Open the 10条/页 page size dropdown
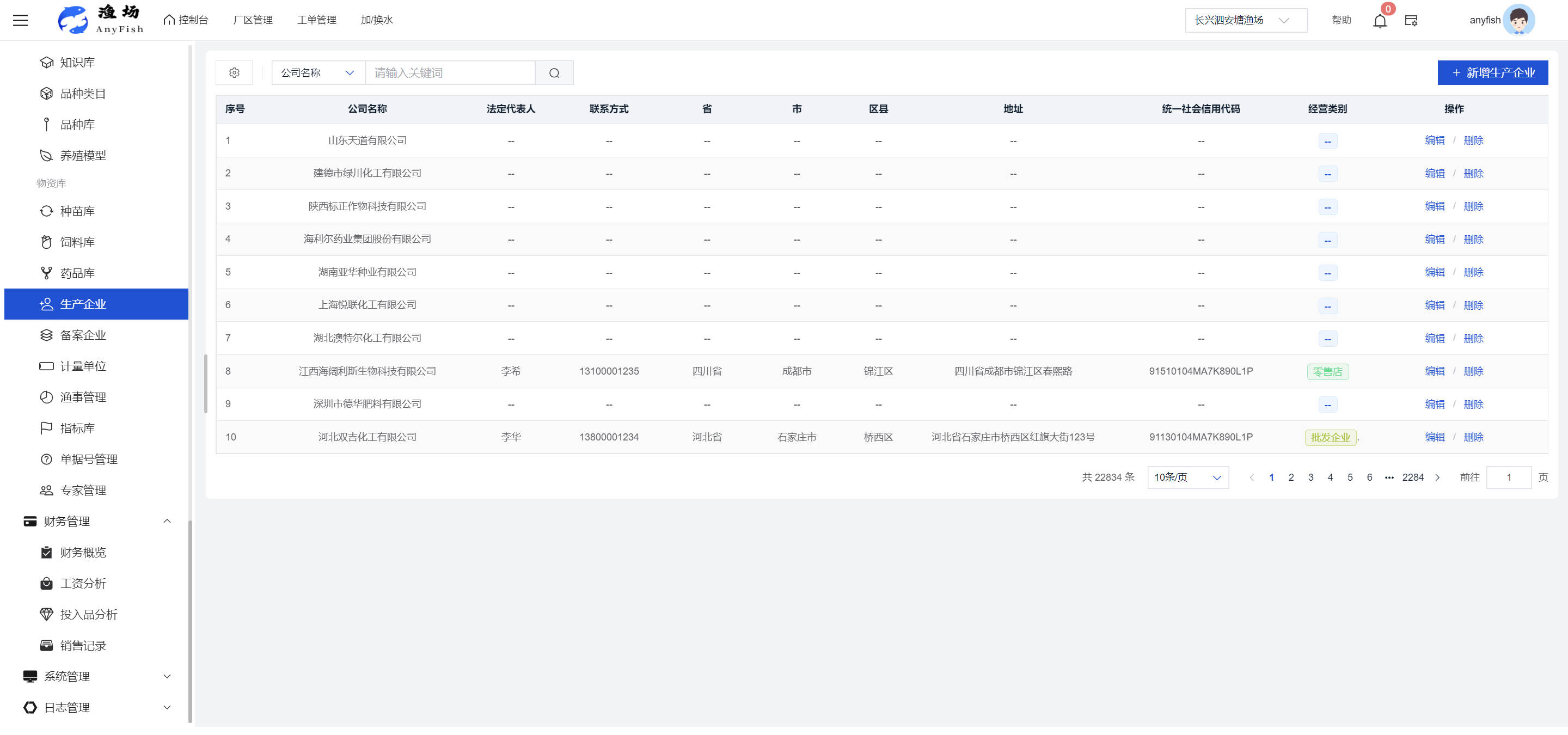The height and width of the screenshot is (735, 1568). tap(1187, 477)
